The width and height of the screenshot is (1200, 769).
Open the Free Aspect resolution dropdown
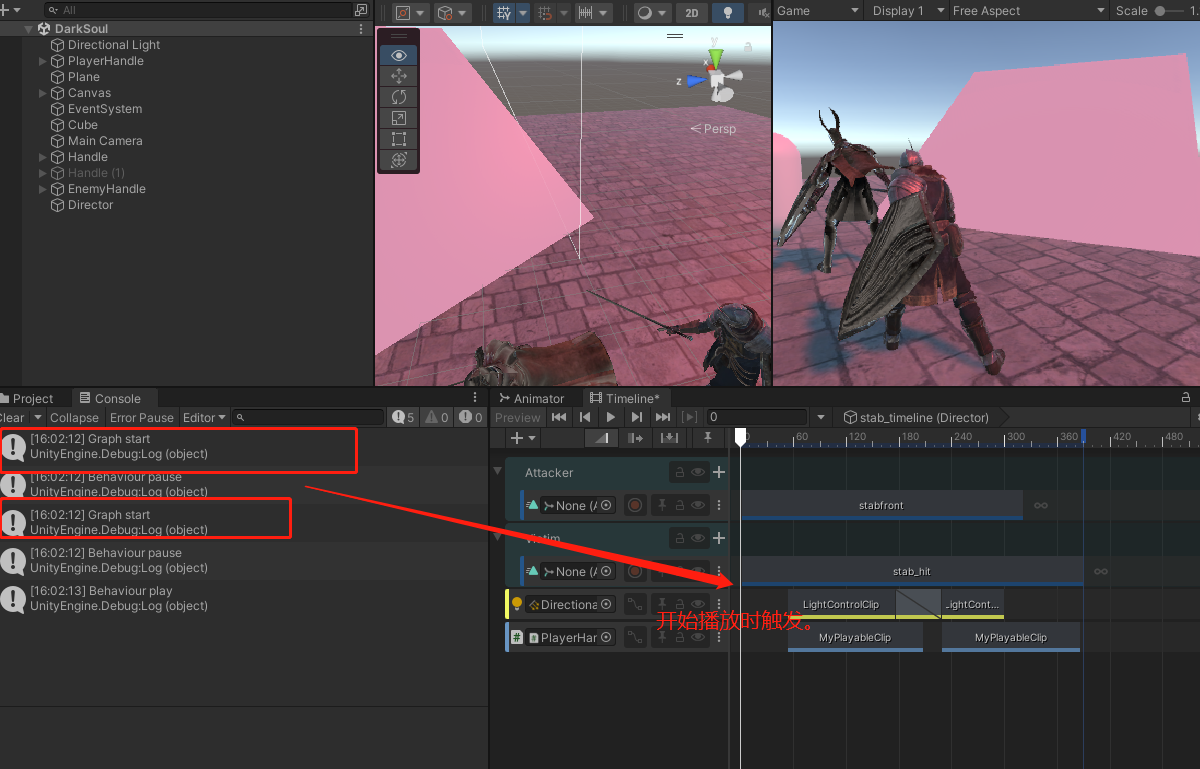tap(1028, 11)
